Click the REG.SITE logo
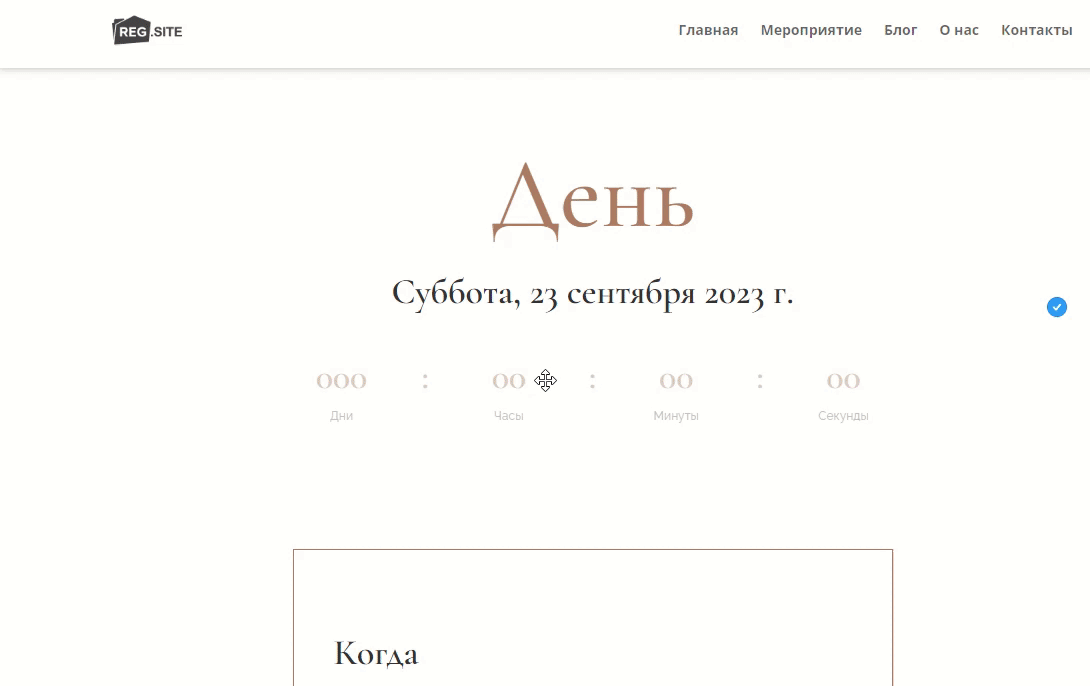1090x686 pixels. pos(147,31)
